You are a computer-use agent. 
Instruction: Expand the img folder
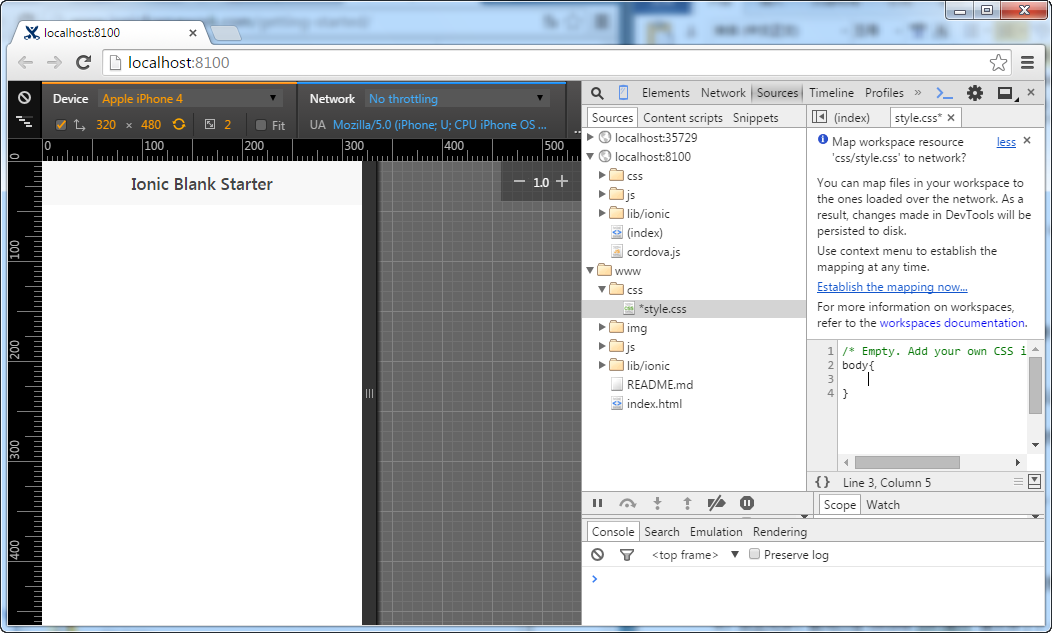602,327
